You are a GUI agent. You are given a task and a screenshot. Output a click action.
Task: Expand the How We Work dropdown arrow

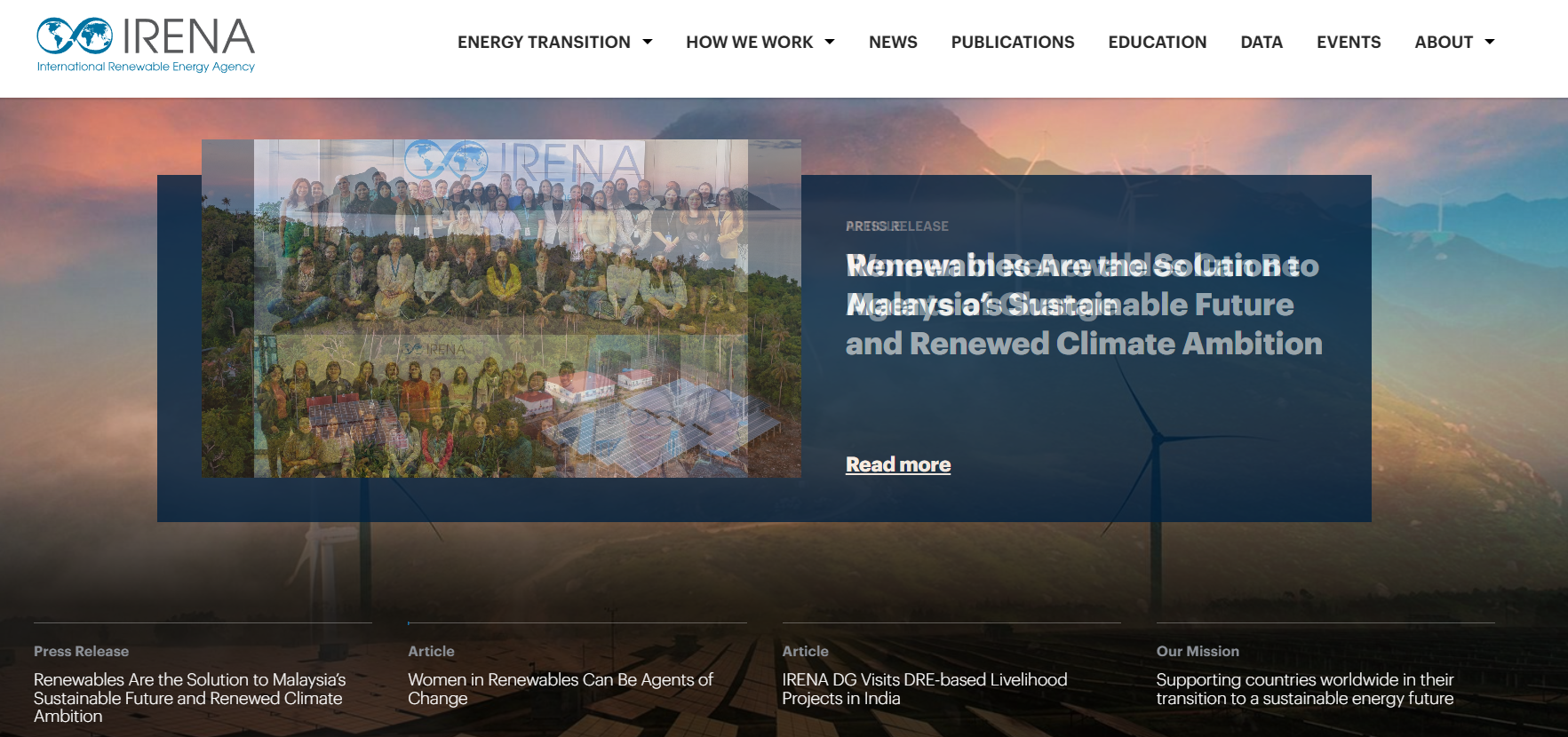[830, 42]
